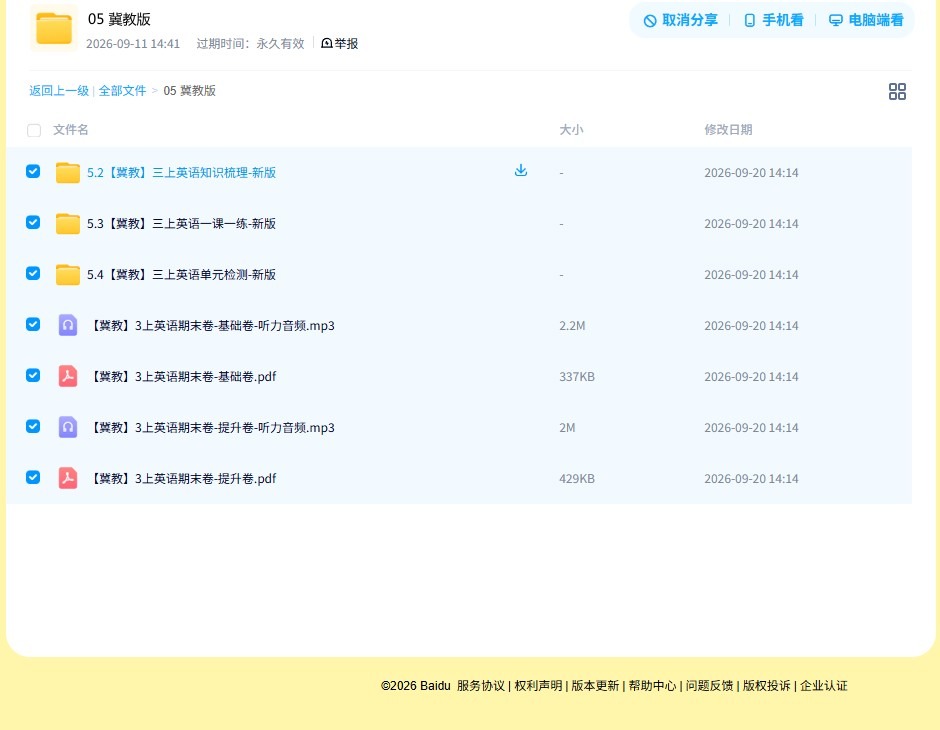Uncheck the 基础卷.pdf checkbox
Viewport: 940px width, 730px height.
click(33, 375)
